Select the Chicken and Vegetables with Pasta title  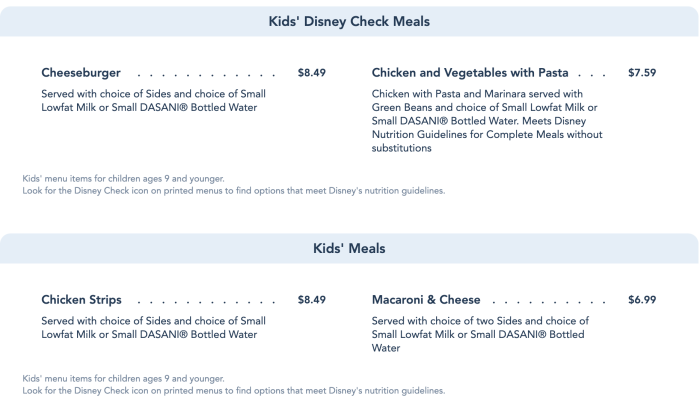pyautogui.click(x=470, y=73)
